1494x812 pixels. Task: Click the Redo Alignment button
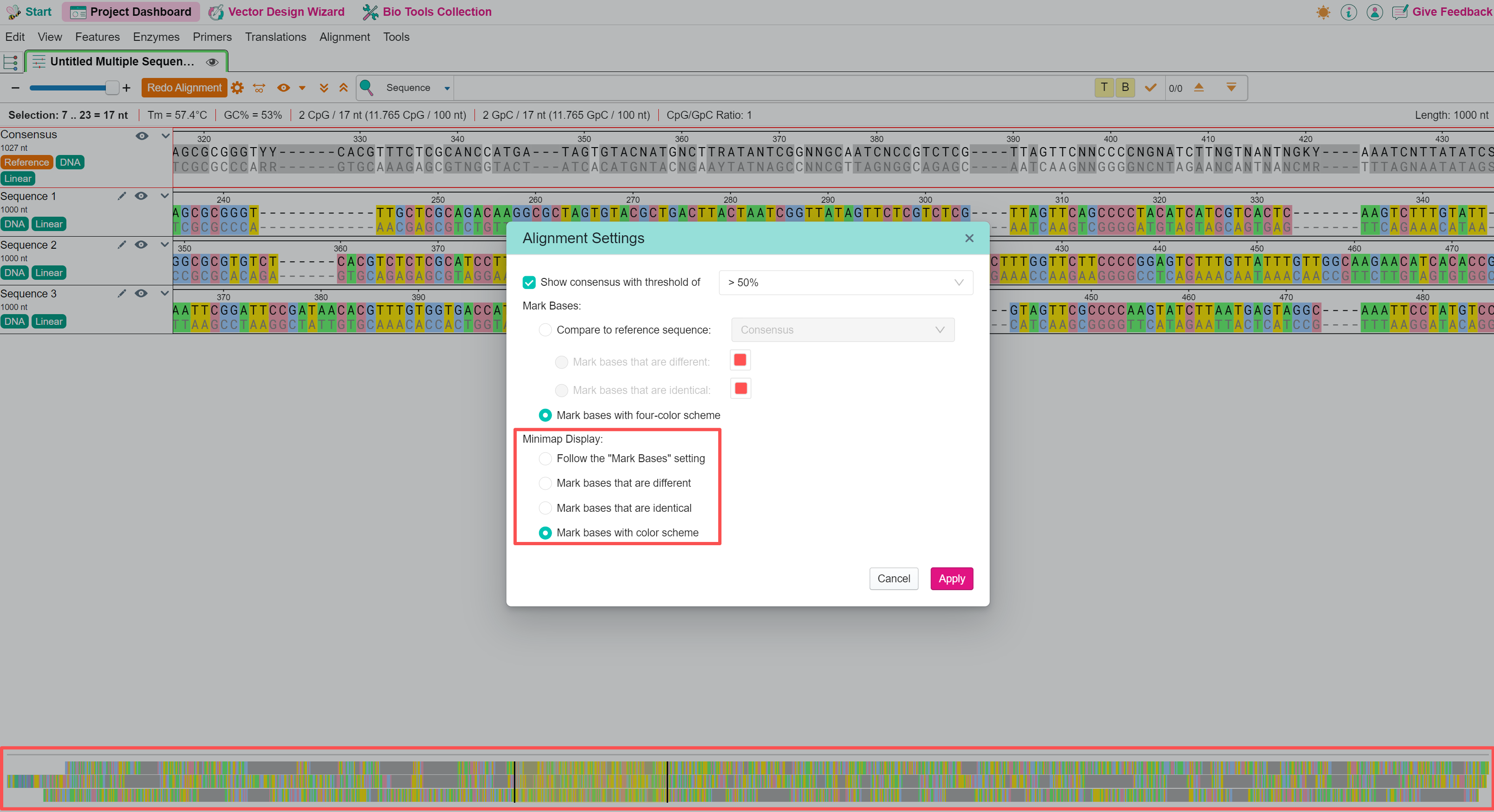pyautogui.click(x=184, y=88)
